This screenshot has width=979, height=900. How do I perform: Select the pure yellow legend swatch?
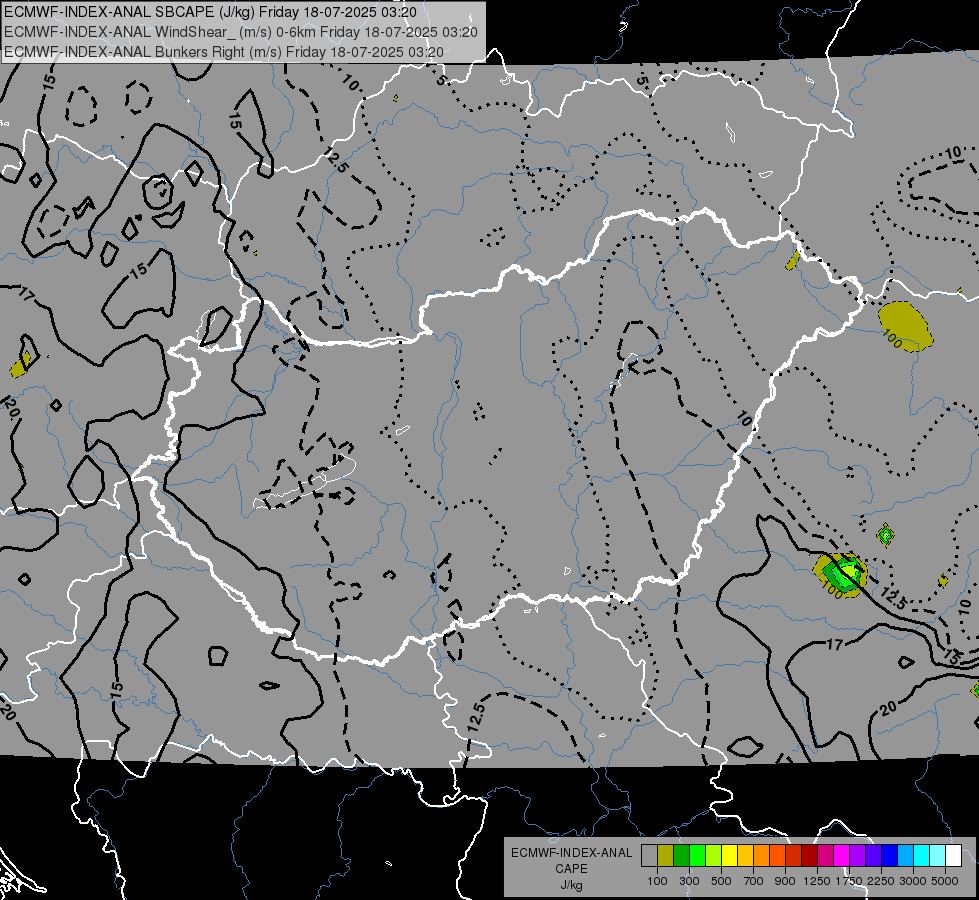click(x=729, y=855)
